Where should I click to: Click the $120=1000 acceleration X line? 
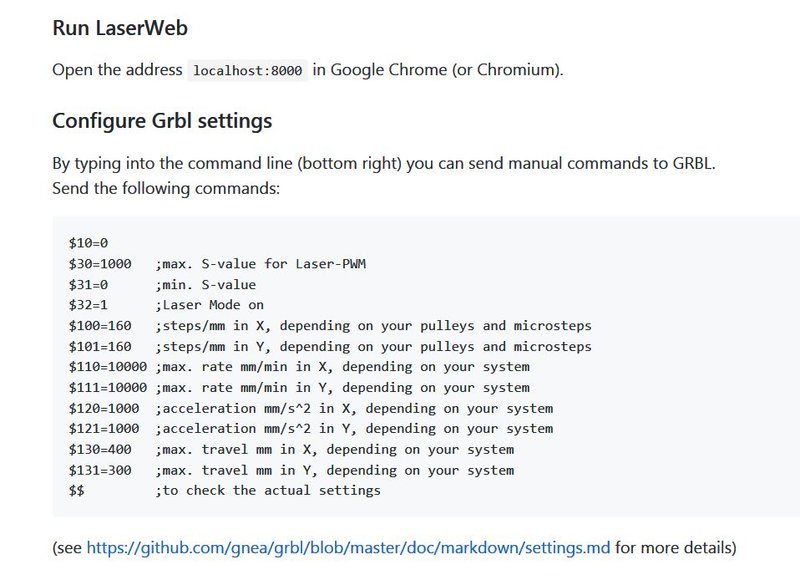click(311, 408)
